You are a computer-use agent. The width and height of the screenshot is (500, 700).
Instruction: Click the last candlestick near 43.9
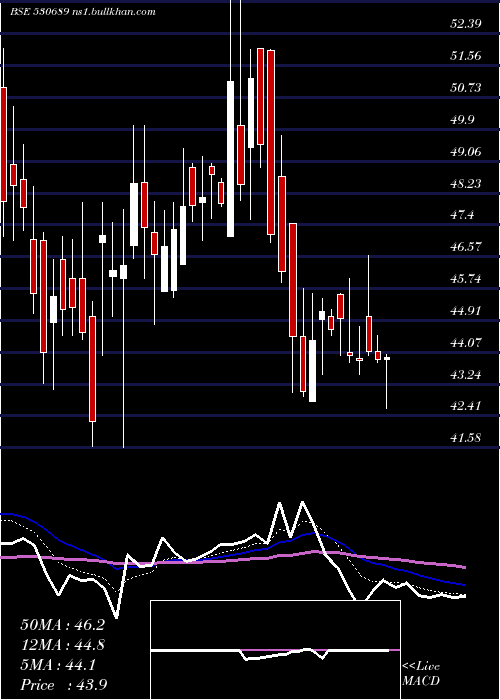(387, 358)
